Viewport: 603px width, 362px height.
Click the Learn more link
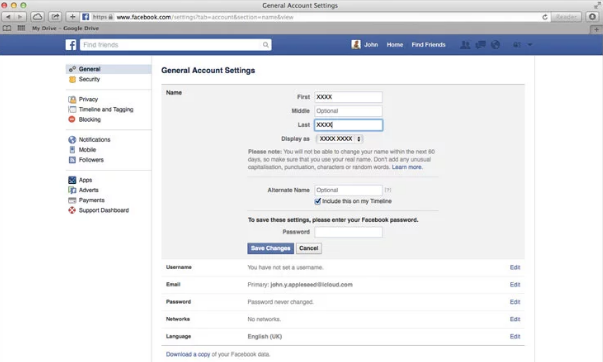point(407,167)
